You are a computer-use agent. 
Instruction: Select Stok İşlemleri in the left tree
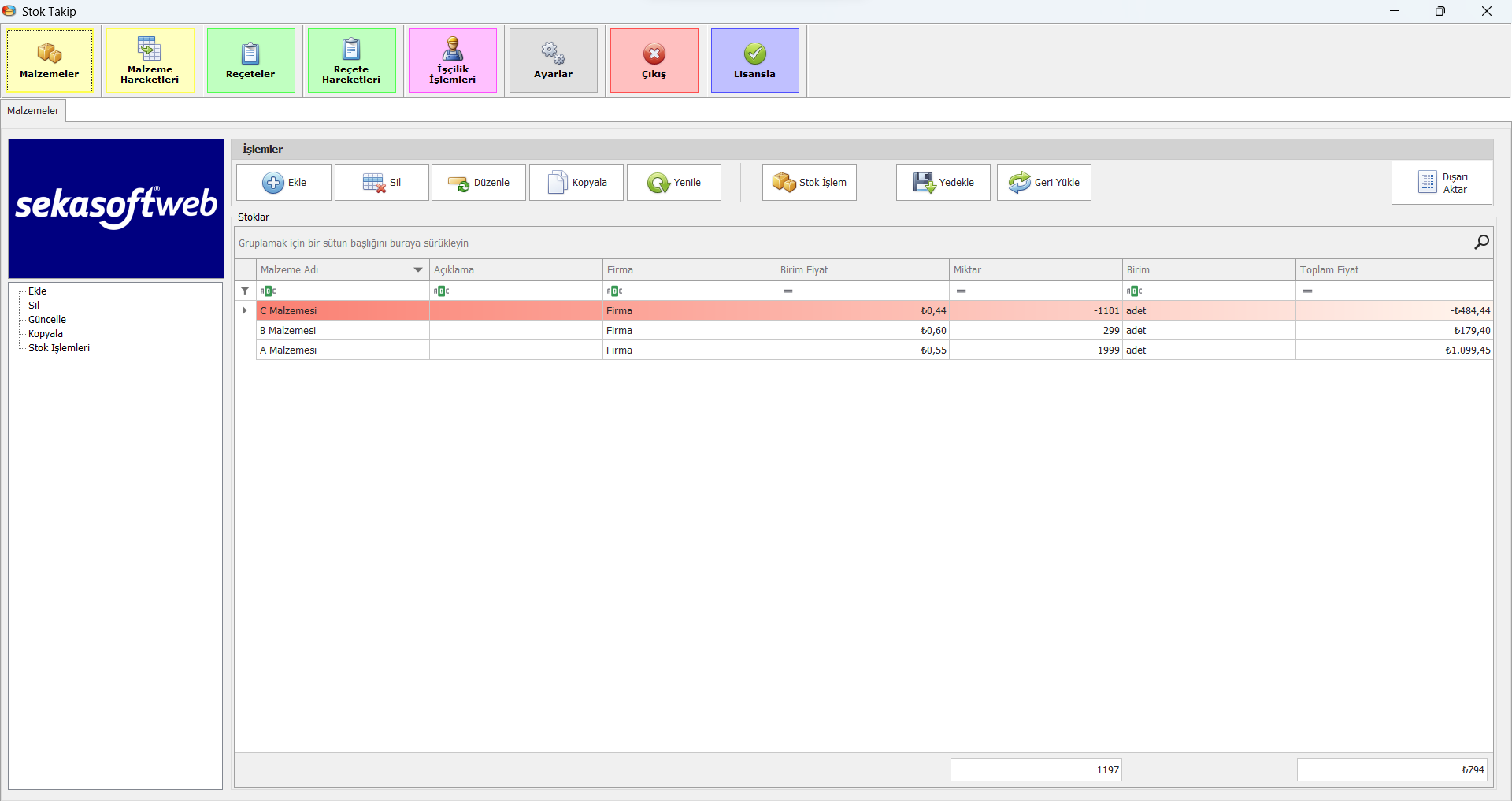click(x=59, y=348)
